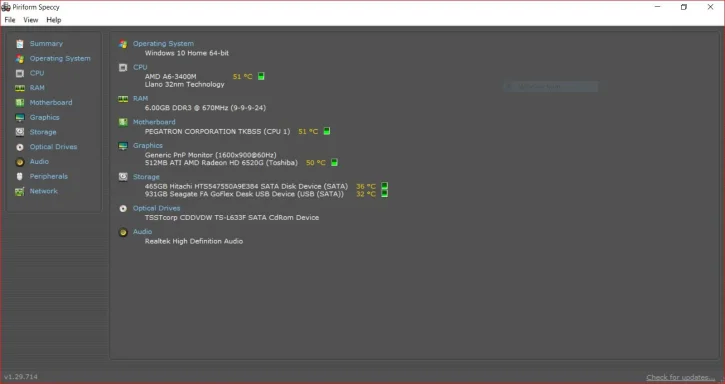Click the Hitachi disk temperature indicator
Viewport: 725px width, 384px height.
coord(384,186)
